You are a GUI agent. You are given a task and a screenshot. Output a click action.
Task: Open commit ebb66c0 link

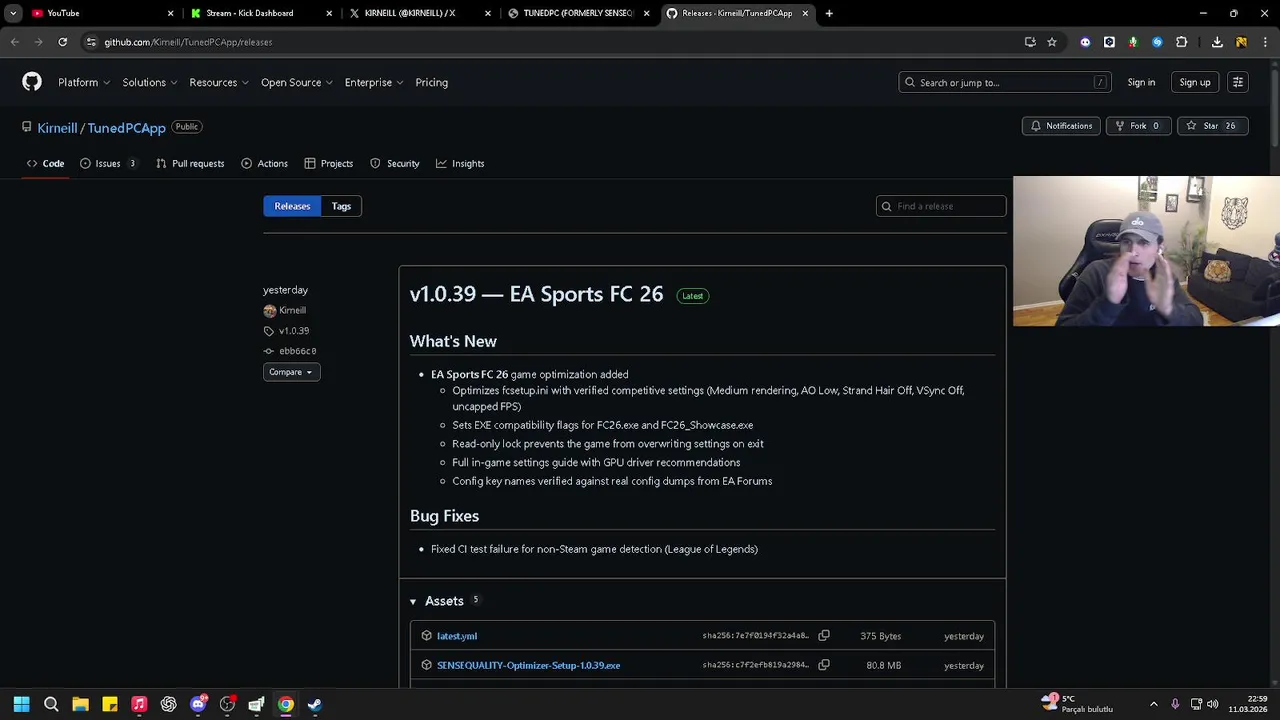[x=298, y=351]
